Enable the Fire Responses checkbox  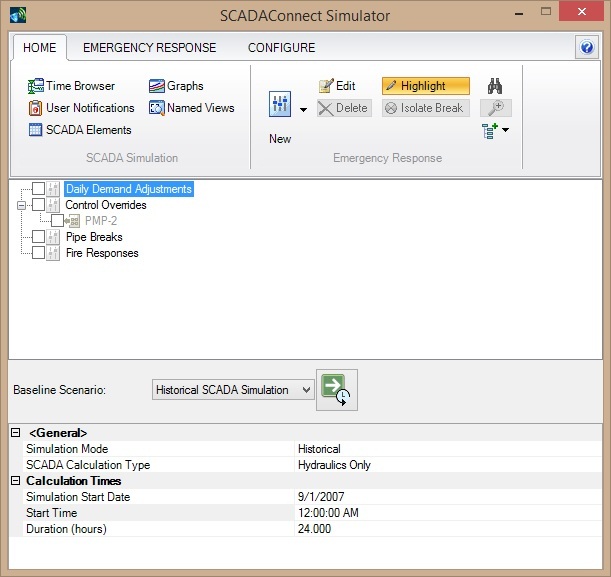(38, 253)
